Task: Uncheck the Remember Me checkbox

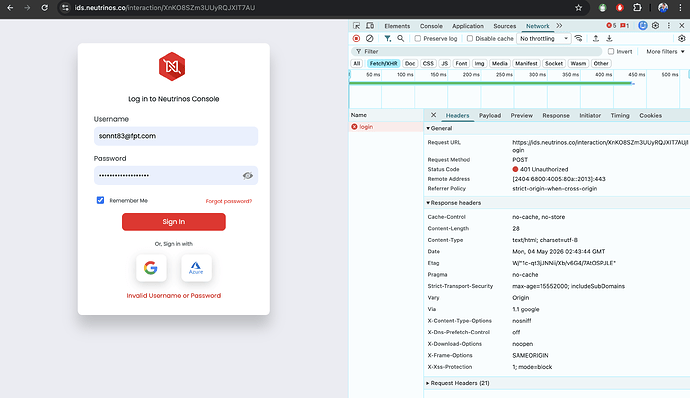Action: tap(100, 200)
